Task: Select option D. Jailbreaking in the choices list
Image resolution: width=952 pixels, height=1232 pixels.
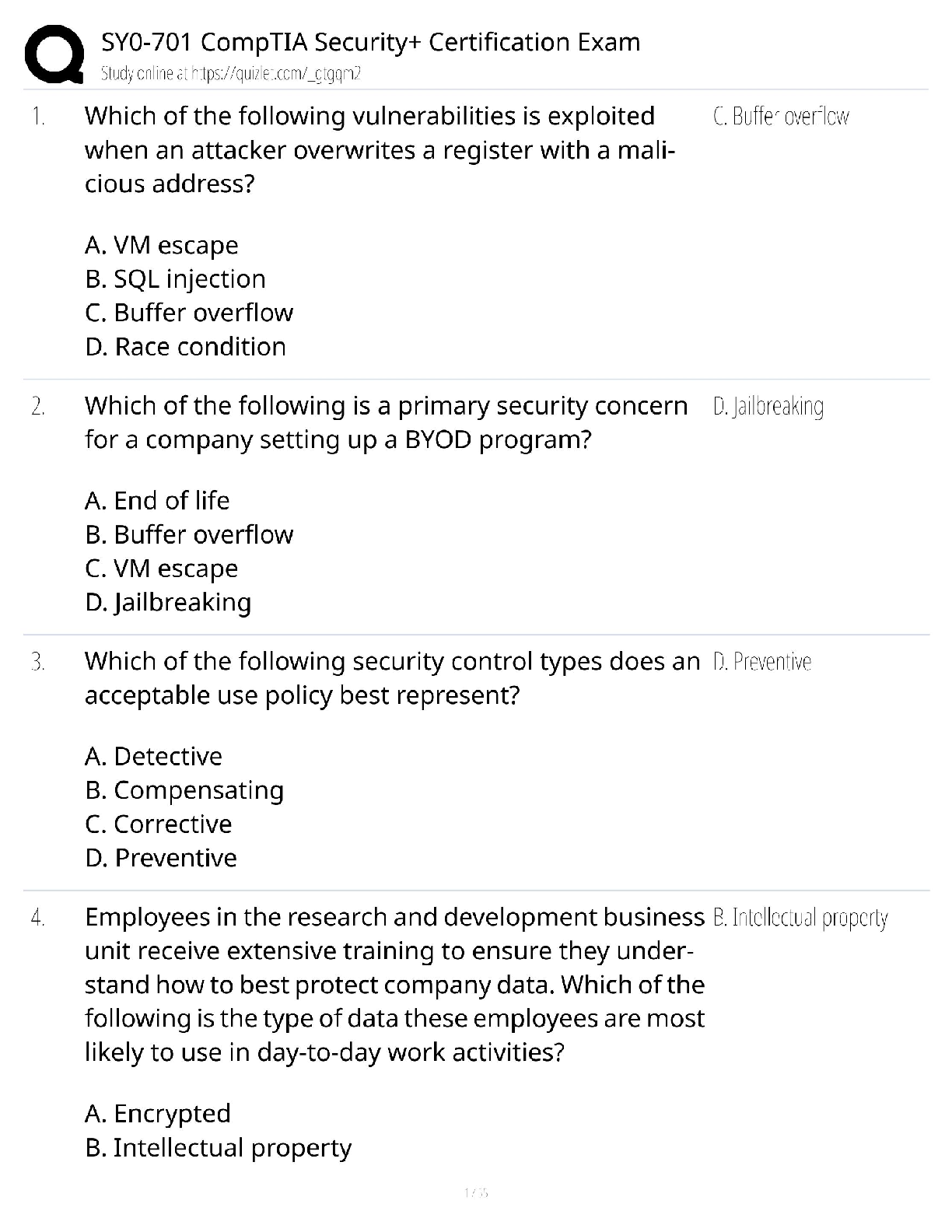Action: pyautogui.click(x=168, y=602)
